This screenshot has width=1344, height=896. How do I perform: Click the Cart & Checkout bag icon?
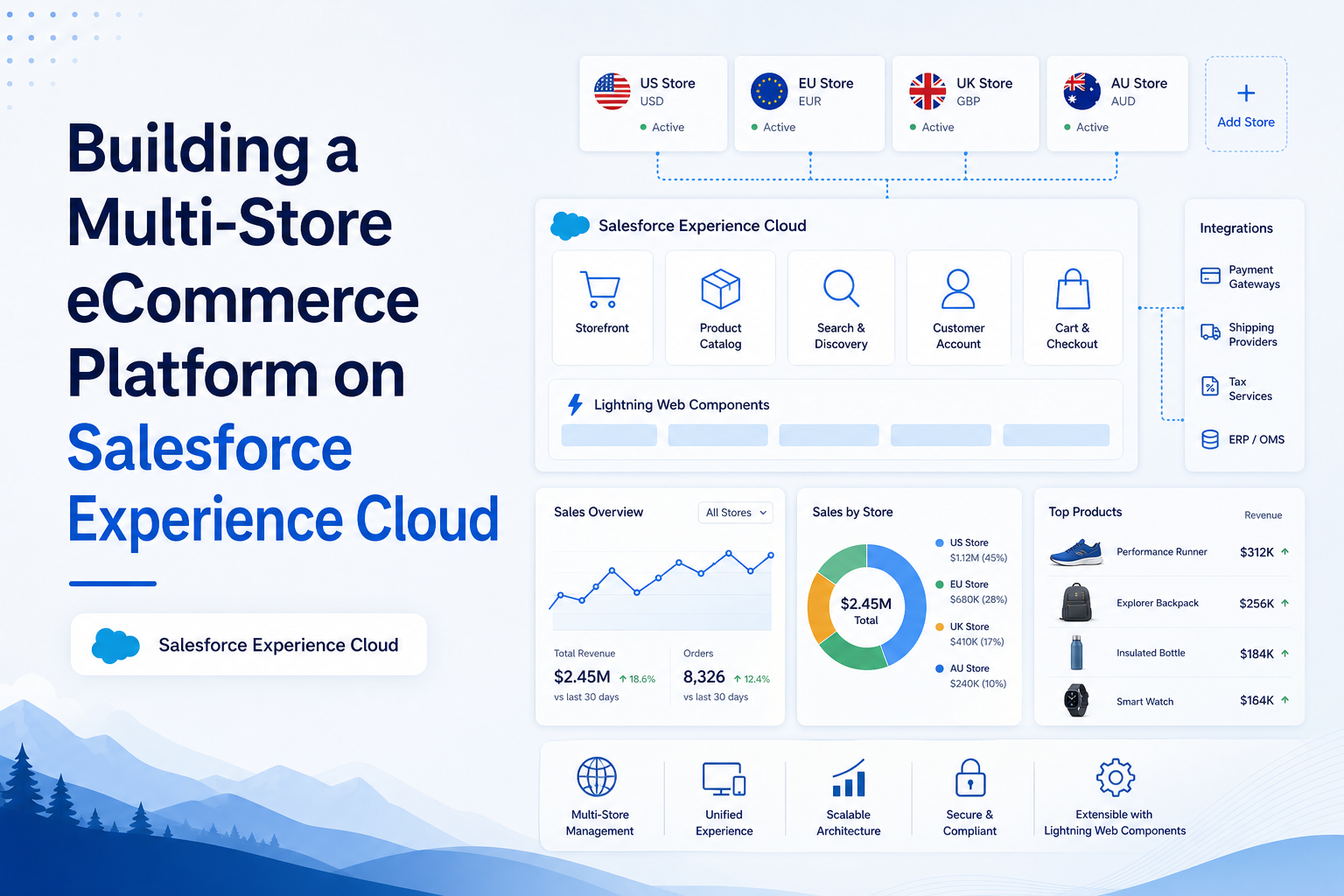1073,289
